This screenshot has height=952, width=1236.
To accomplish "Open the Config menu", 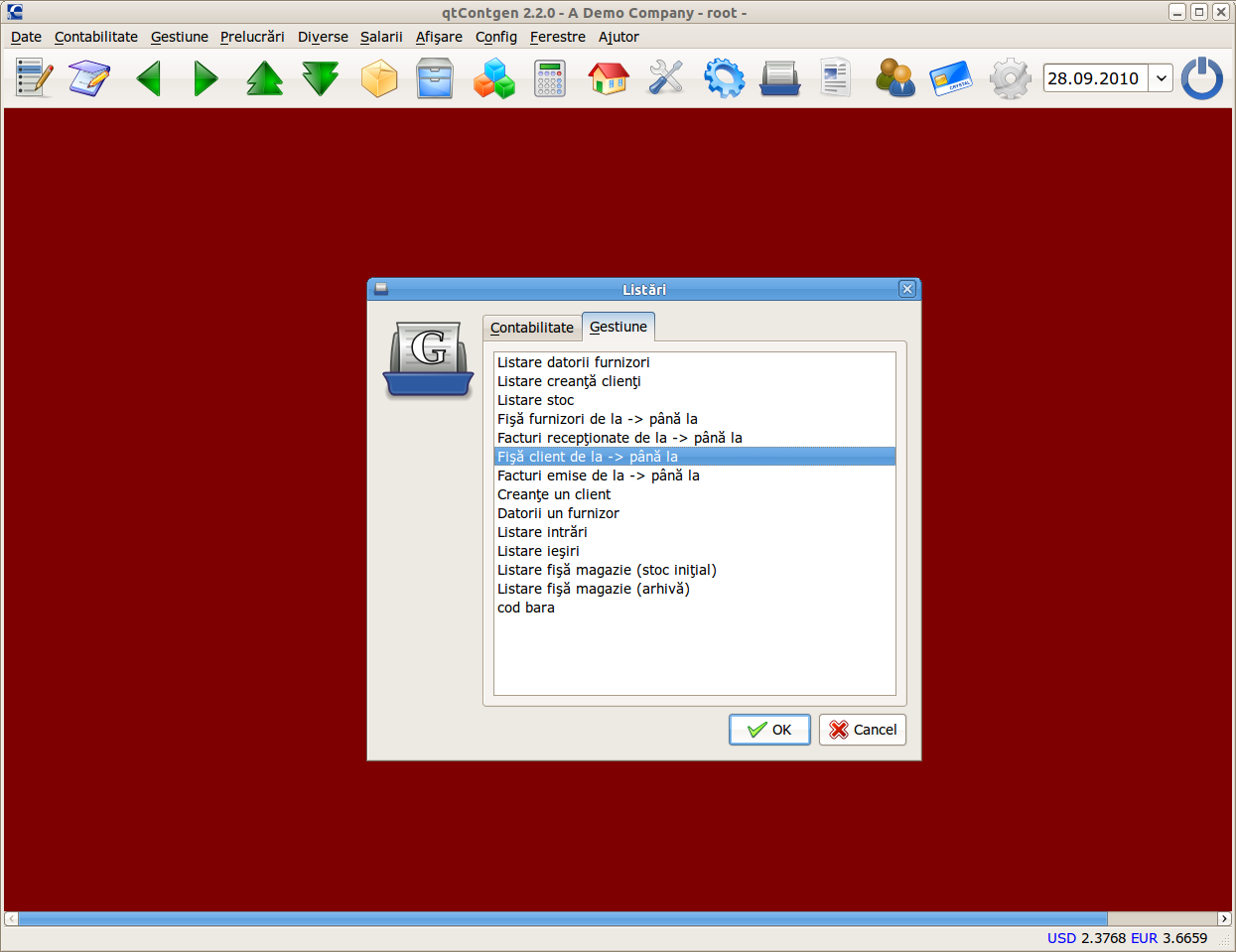I will (x=496, y=37).
